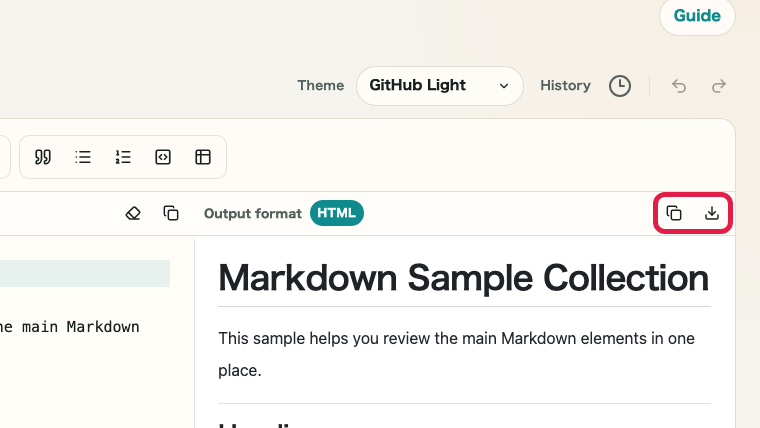
Task: Insert a bulleted list
Action: (83, 157)
